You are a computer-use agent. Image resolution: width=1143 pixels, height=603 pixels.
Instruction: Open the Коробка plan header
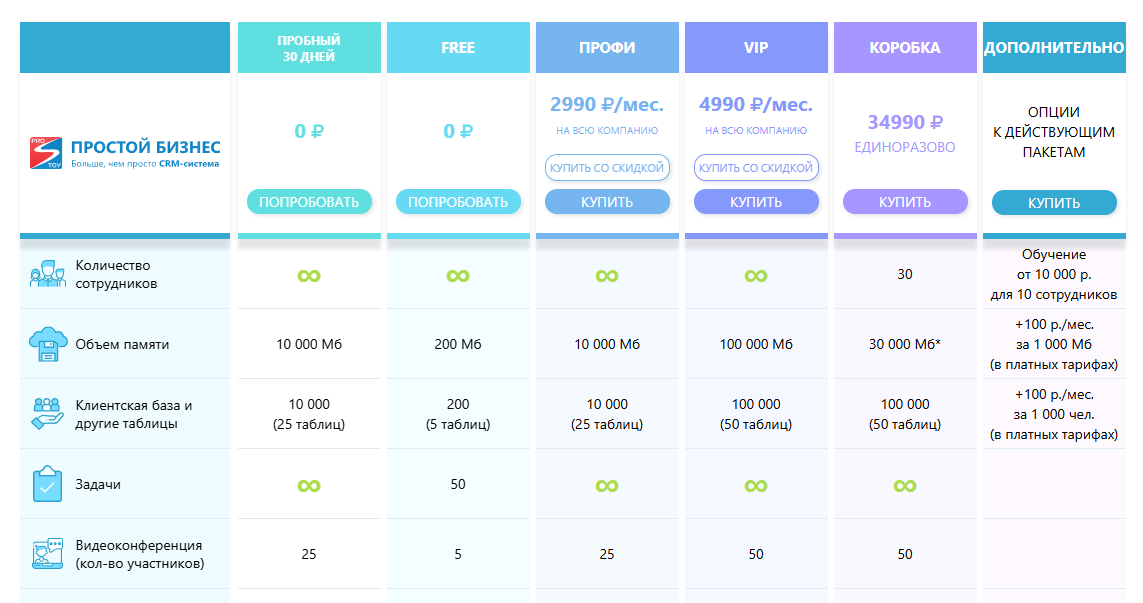(x=905, y=48)
